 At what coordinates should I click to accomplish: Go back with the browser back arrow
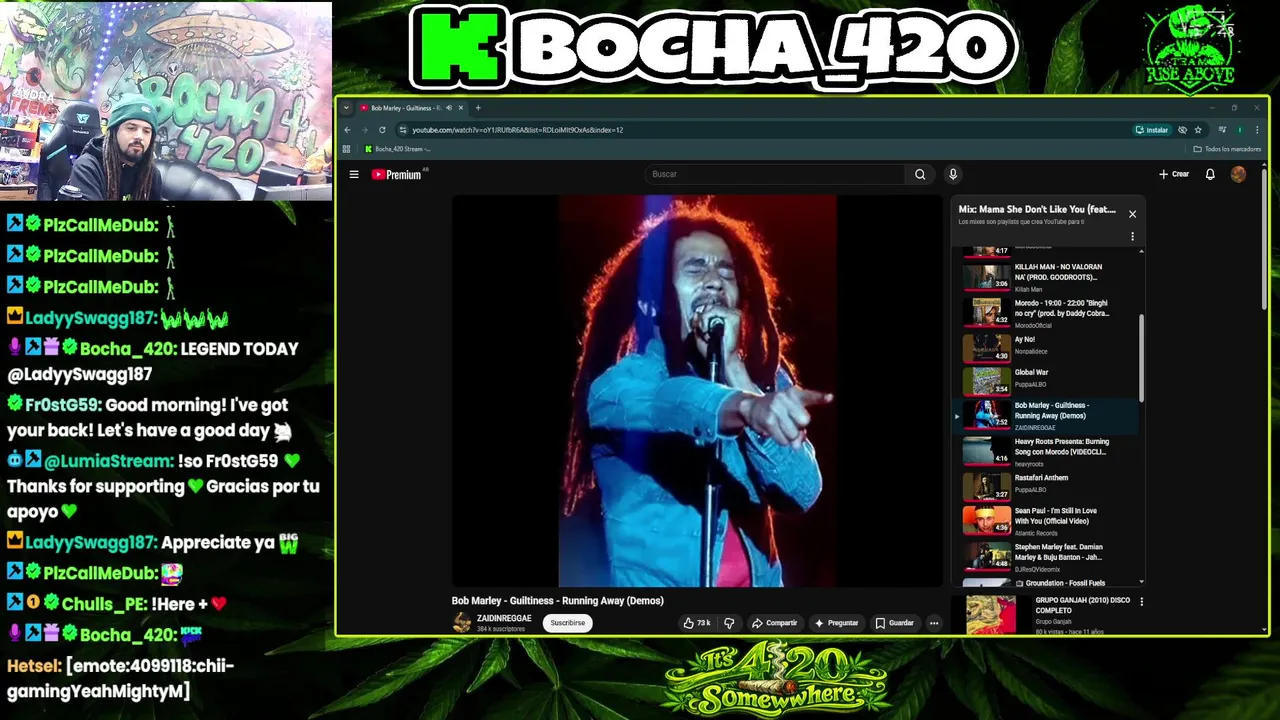tap(347, 130)
